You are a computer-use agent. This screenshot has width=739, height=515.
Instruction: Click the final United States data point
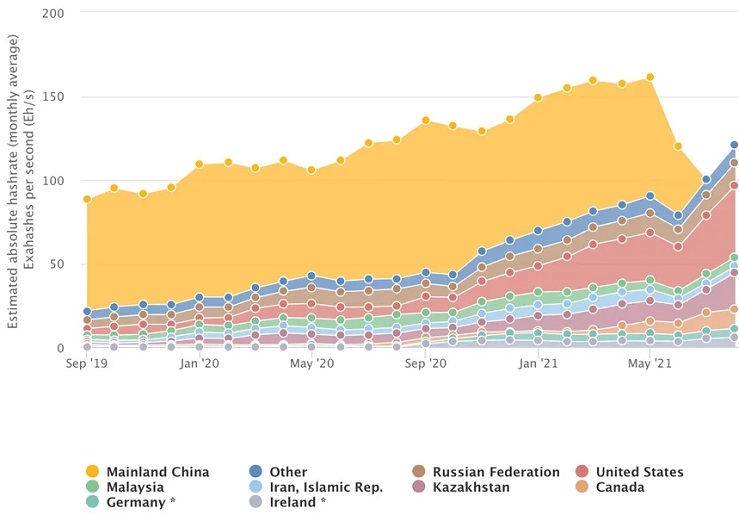click(x=734, y=185)
